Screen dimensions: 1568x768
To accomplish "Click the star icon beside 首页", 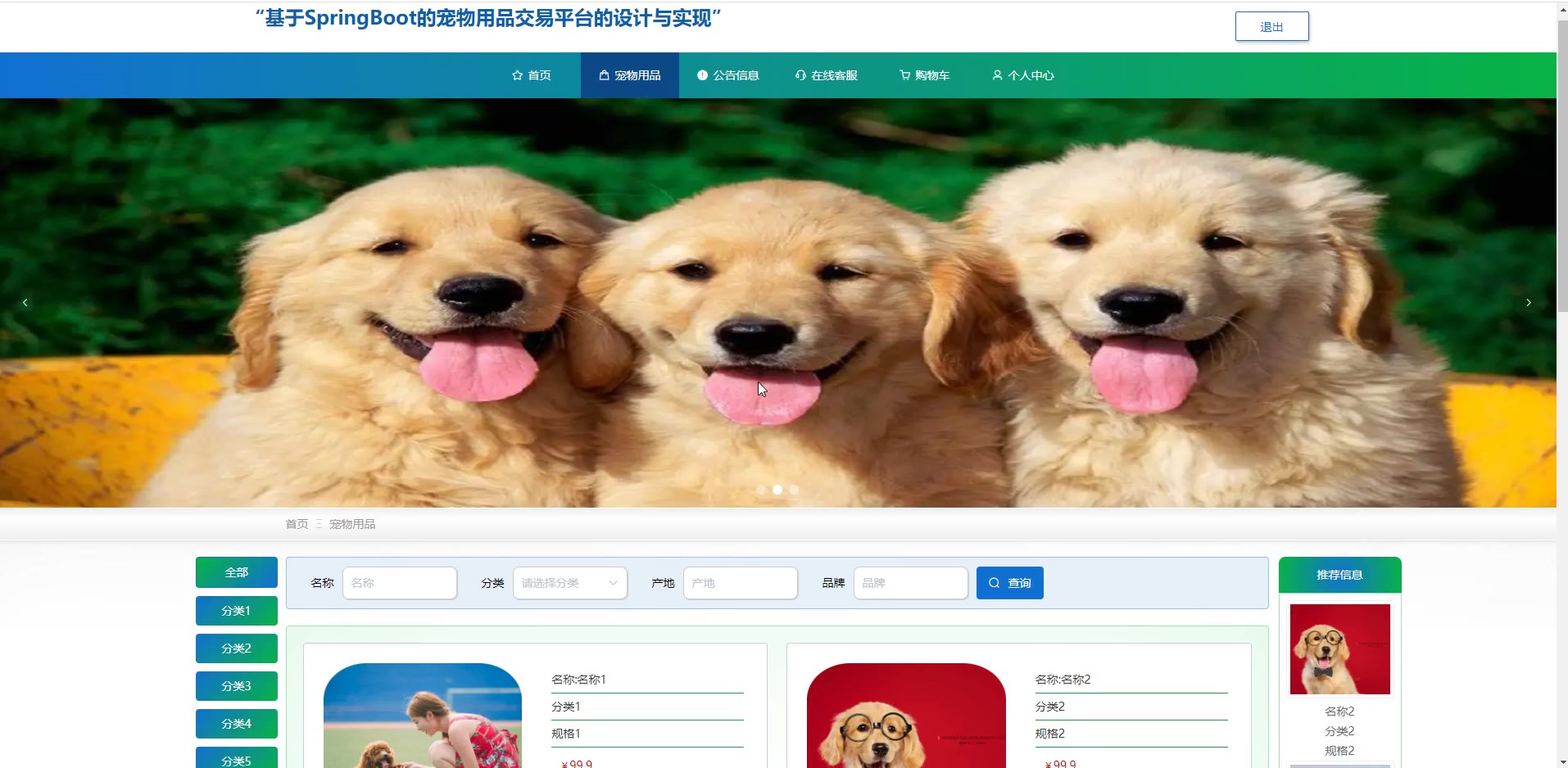I will (517, 75).
